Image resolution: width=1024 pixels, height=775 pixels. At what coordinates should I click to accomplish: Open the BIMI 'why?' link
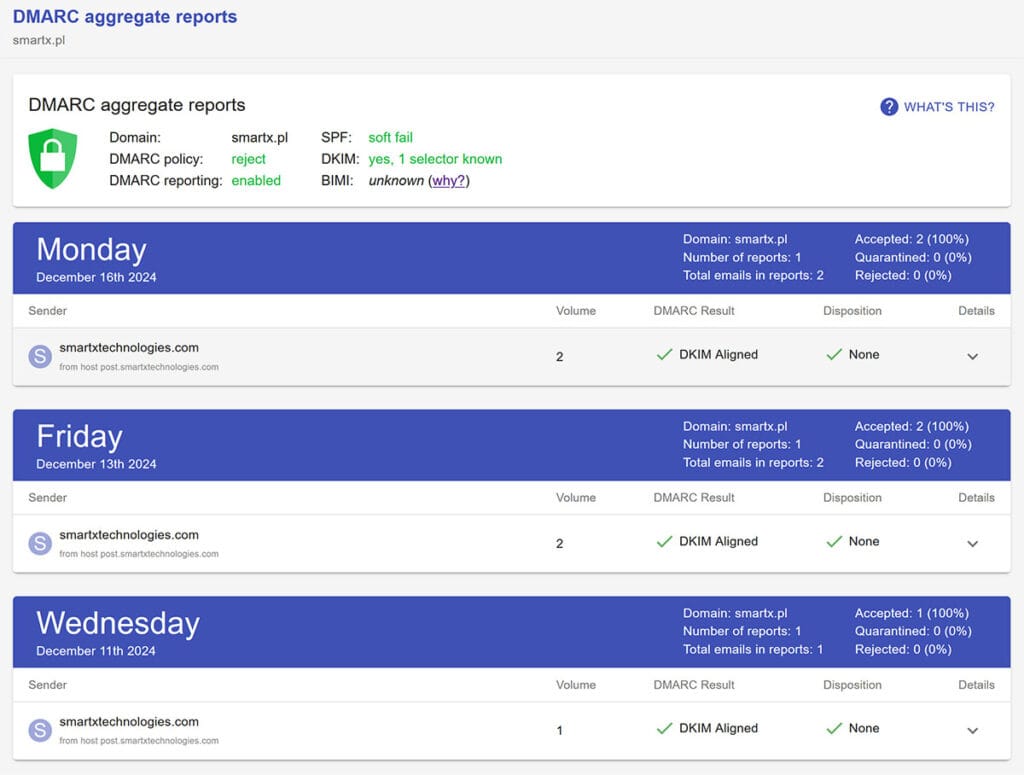click(x=450, y=181)
